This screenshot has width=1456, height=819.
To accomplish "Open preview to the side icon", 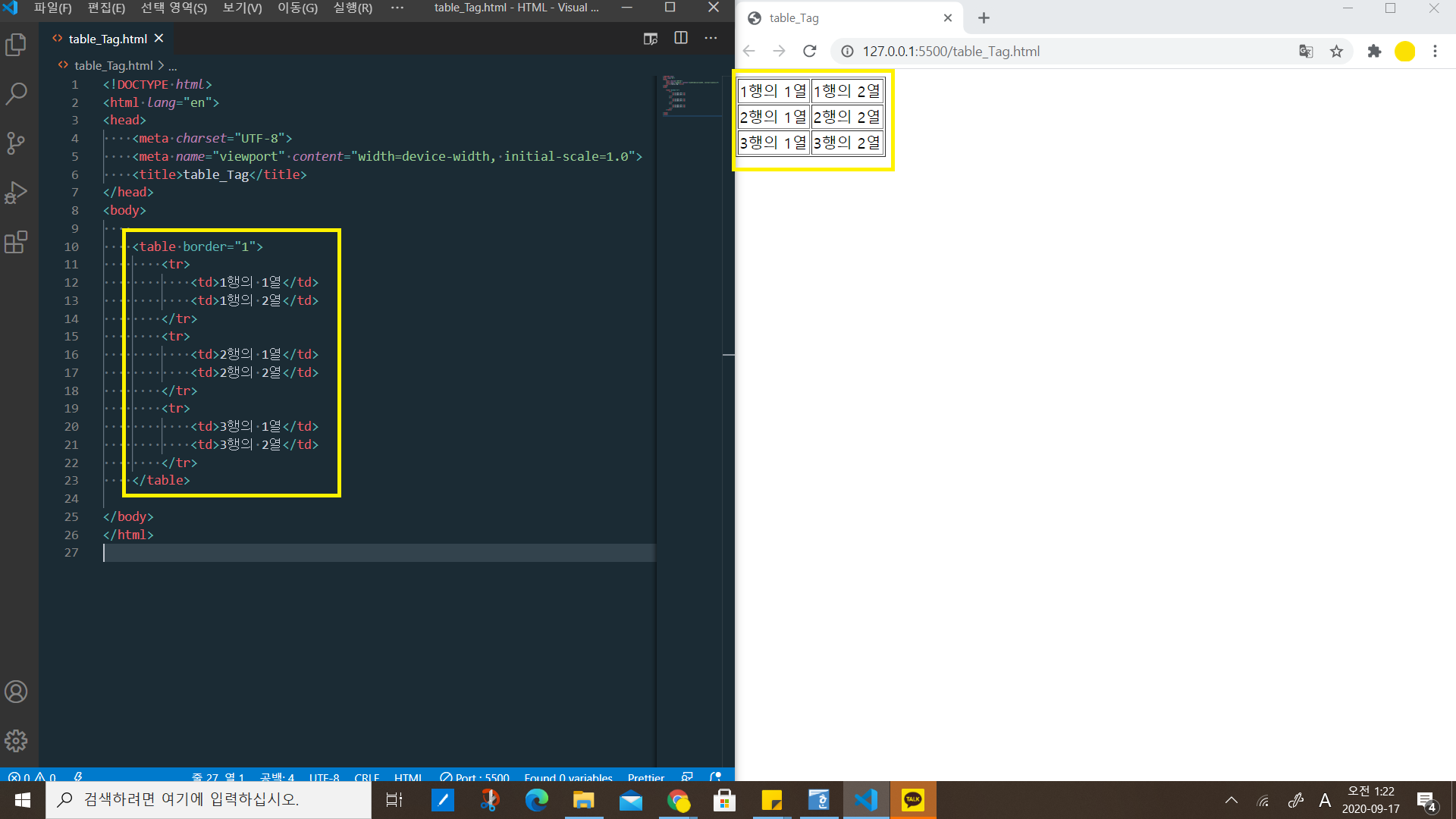I will tap(650, 38).
